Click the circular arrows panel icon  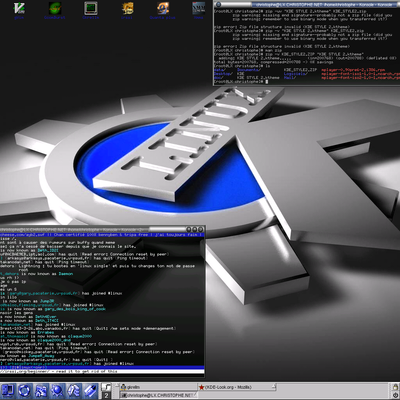coord(25,391)
